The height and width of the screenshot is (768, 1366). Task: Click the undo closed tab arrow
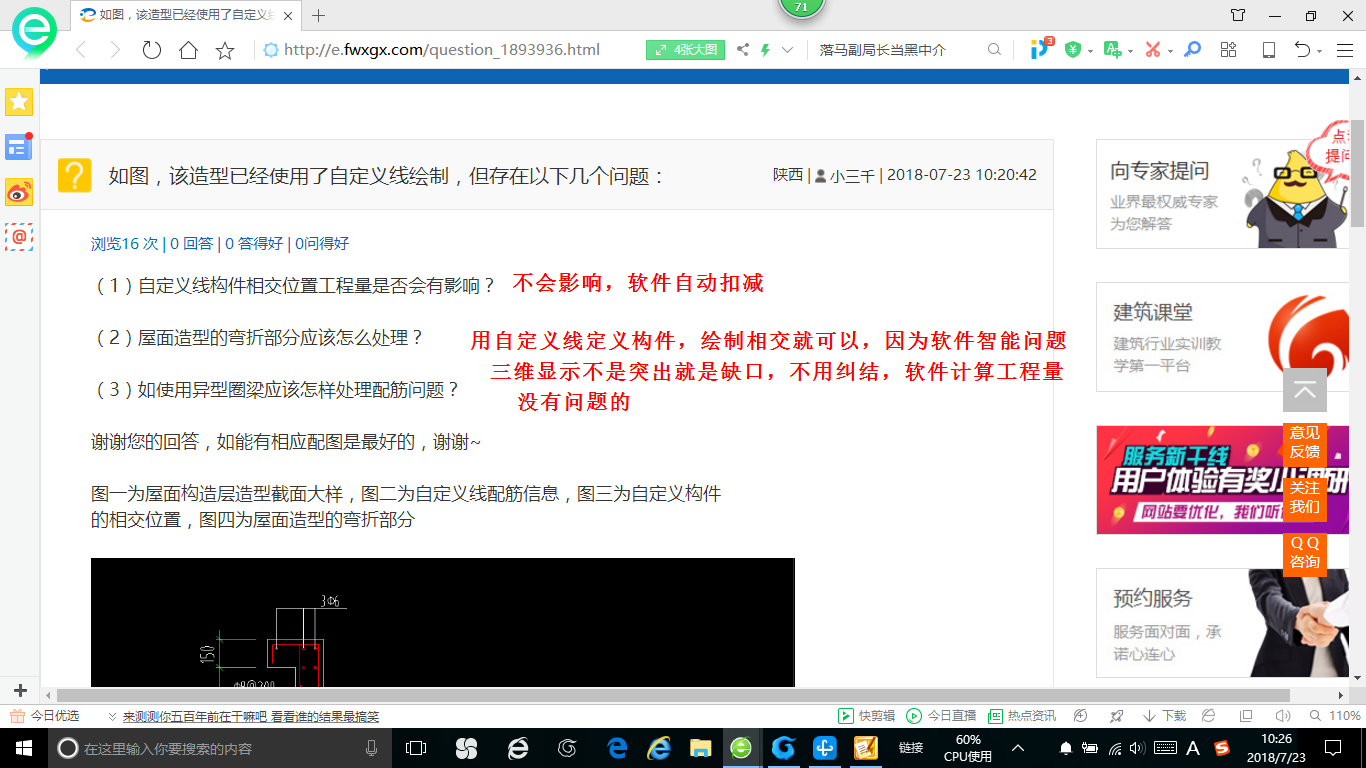click(x=1302, y=50)
